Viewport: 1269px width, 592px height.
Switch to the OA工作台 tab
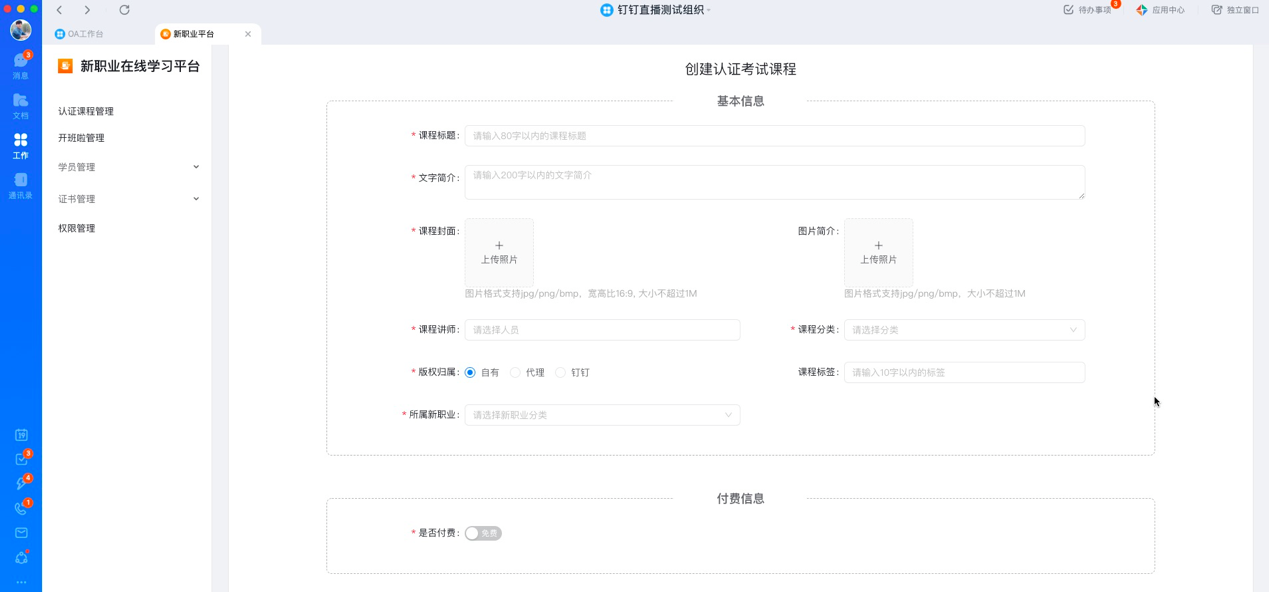pos(84,34)
